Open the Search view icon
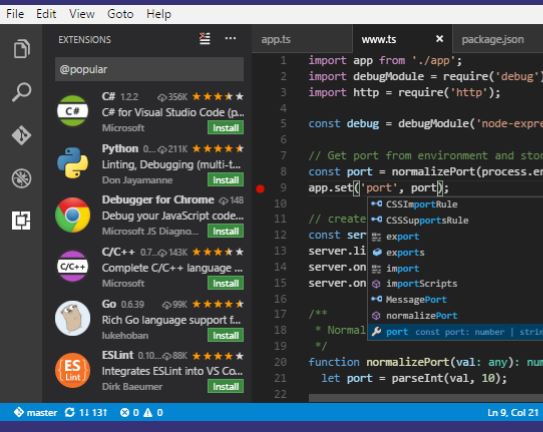543x432 pixels. click(21, 92)
